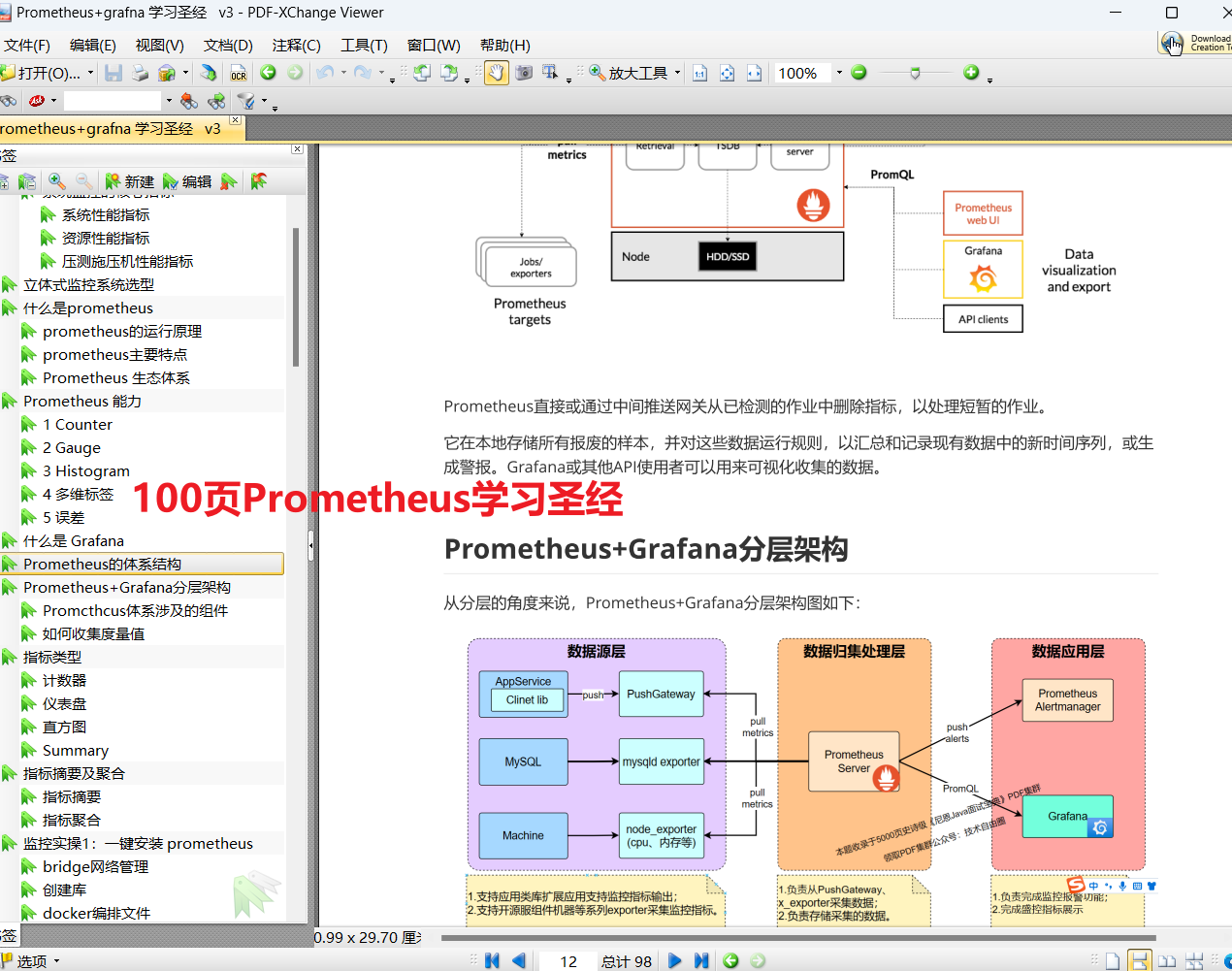Open 文件(F) menu
This screenshot has width=1232, height=971.
pyautogui.click(x=27, y=46)
